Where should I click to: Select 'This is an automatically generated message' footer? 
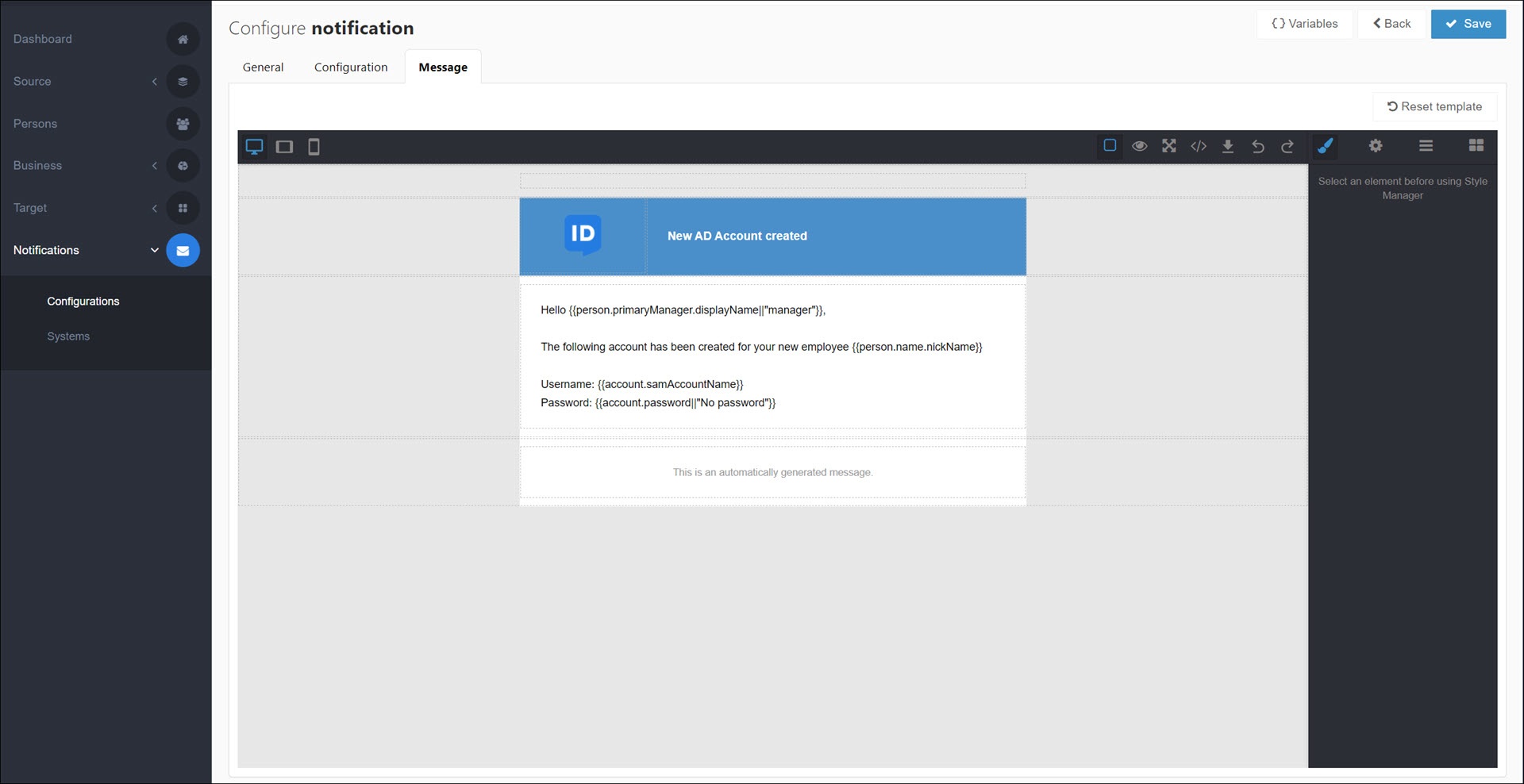[772, 472]
